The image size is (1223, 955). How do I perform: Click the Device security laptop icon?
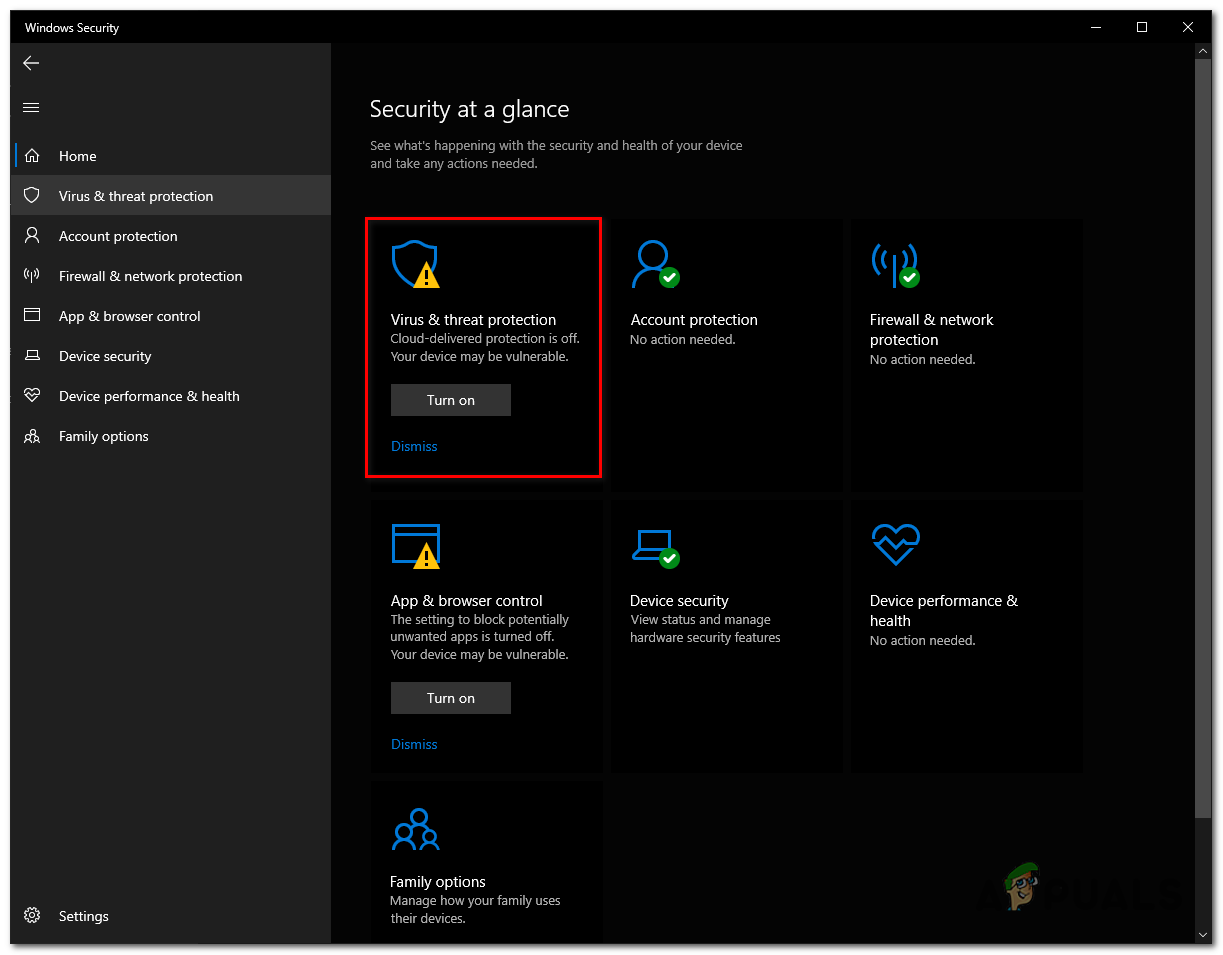click(654, 545)
